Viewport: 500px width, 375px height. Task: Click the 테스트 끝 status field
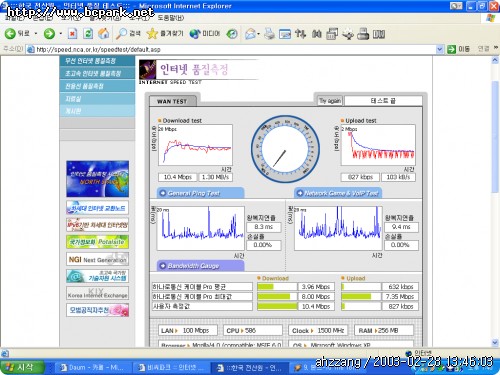[x=383, y=101]
